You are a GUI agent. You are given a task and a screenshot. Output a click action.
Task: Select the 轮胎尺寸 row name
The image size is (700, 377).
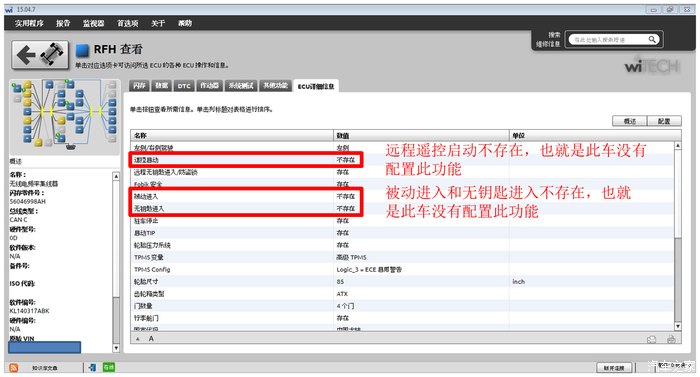pos(146,281)
